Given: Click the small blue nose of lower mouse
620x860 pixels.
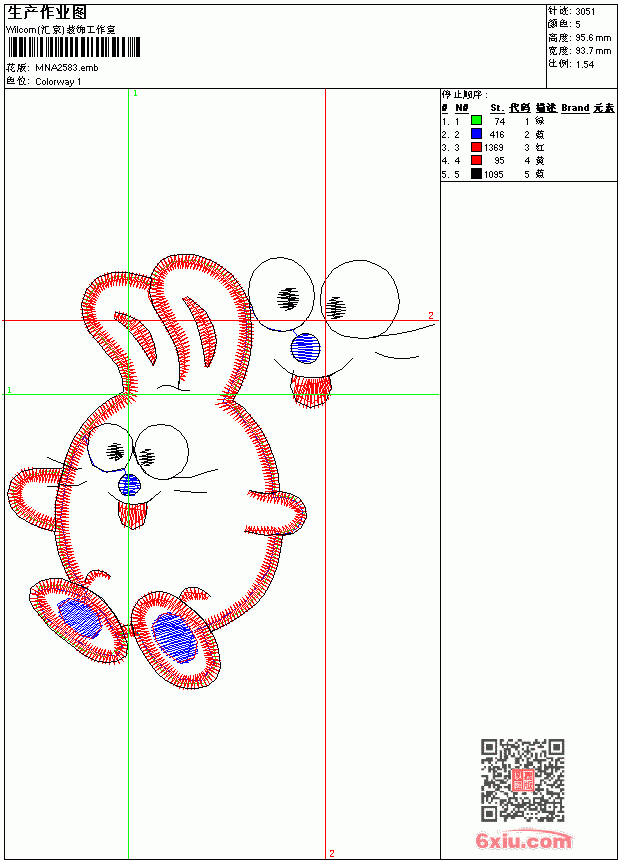Looking at the screenshot, I should [129, 485].
